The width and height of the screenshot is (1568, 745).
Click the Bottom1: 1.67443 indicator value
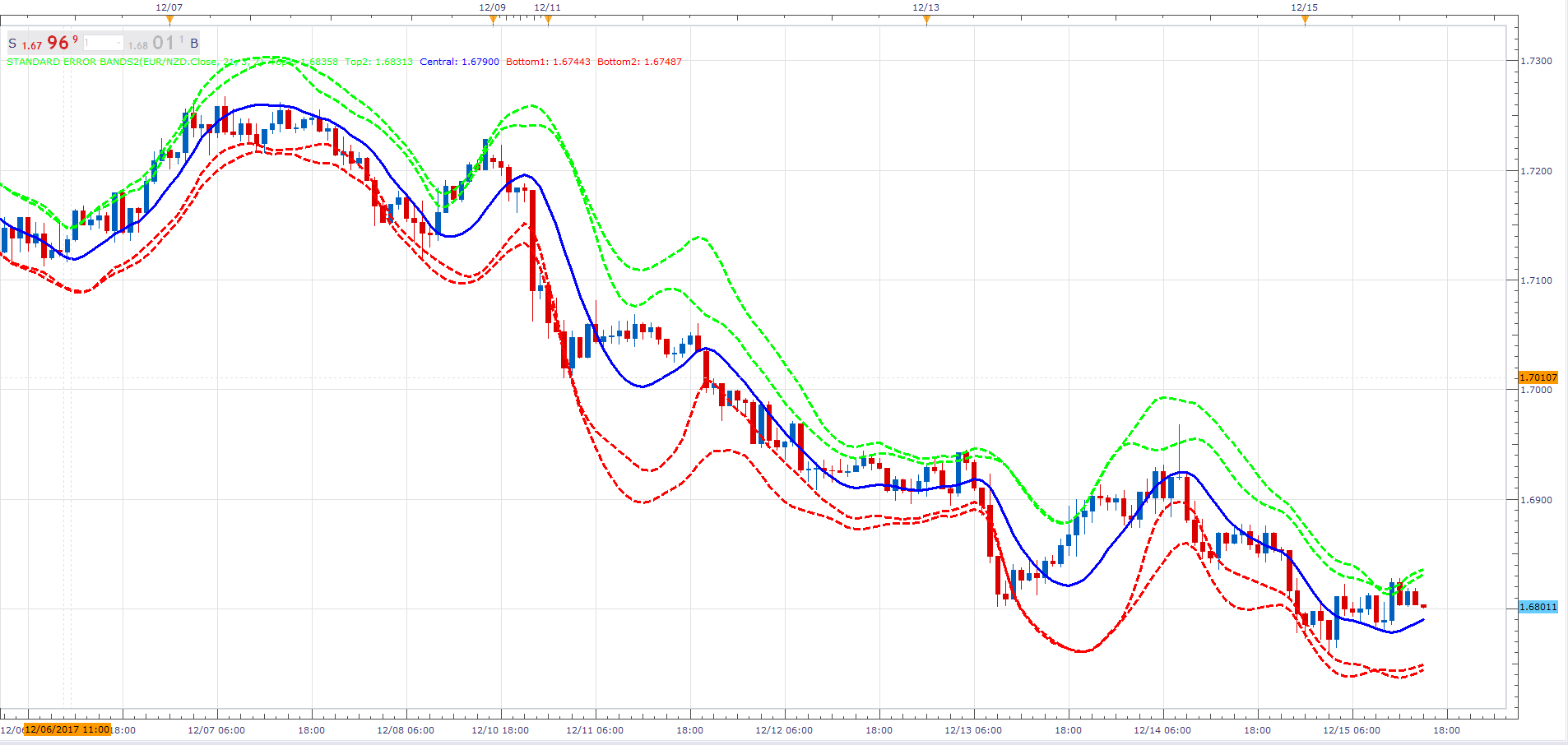pos(548,62)
